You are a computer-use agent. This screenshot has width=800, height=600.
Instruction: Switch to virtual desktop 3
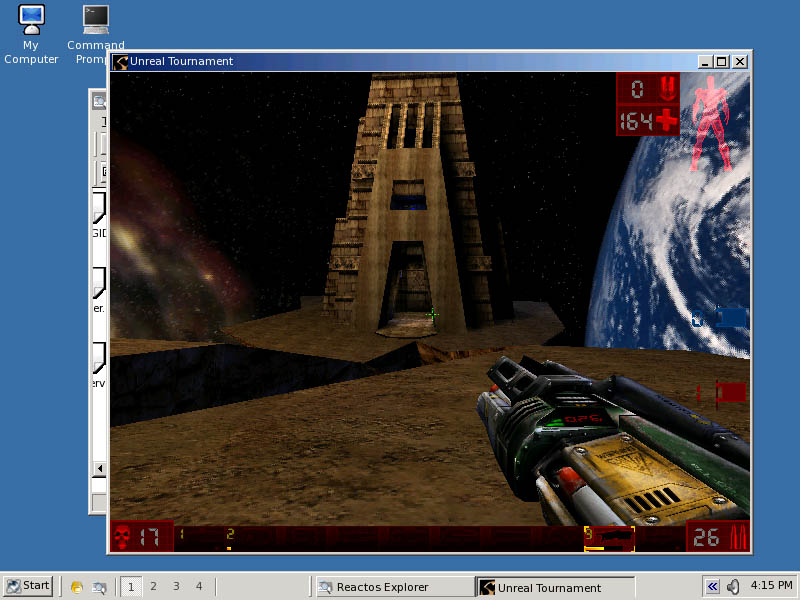tap(176, 587)
